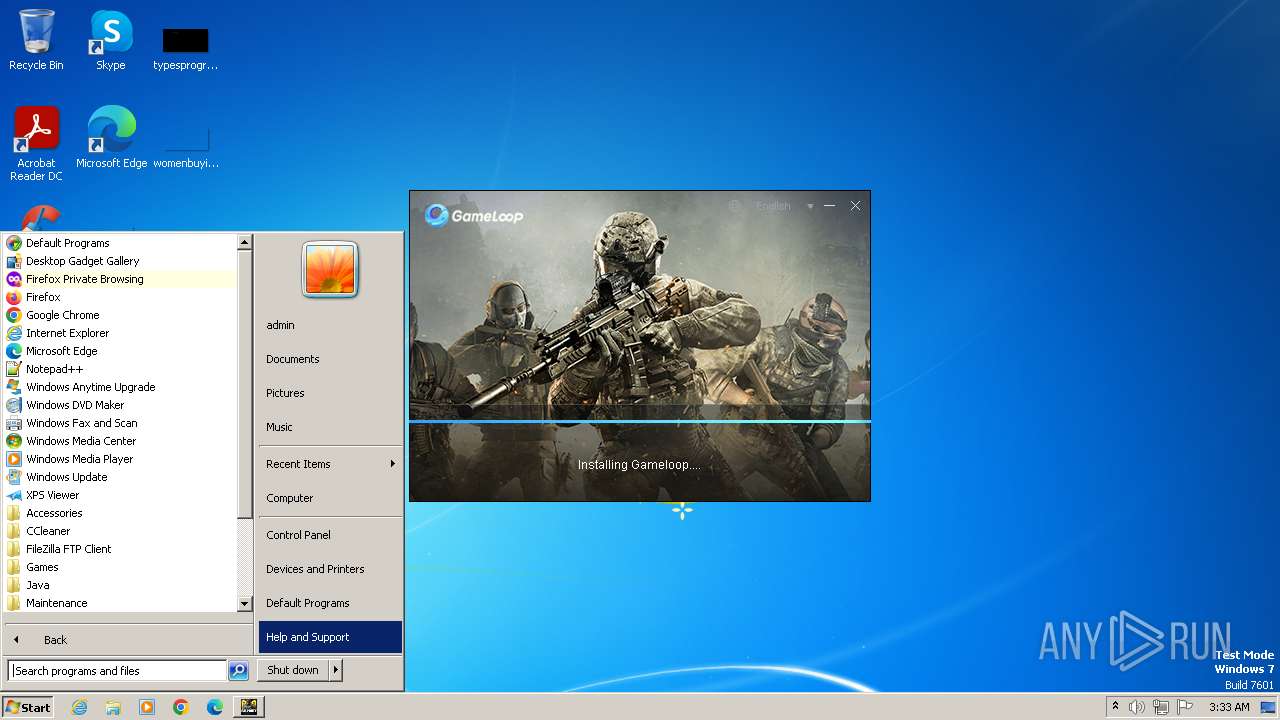The image size is (1280, 720).
Task: Launch Internet Explorer from programs list
Action: pos(120,333)
